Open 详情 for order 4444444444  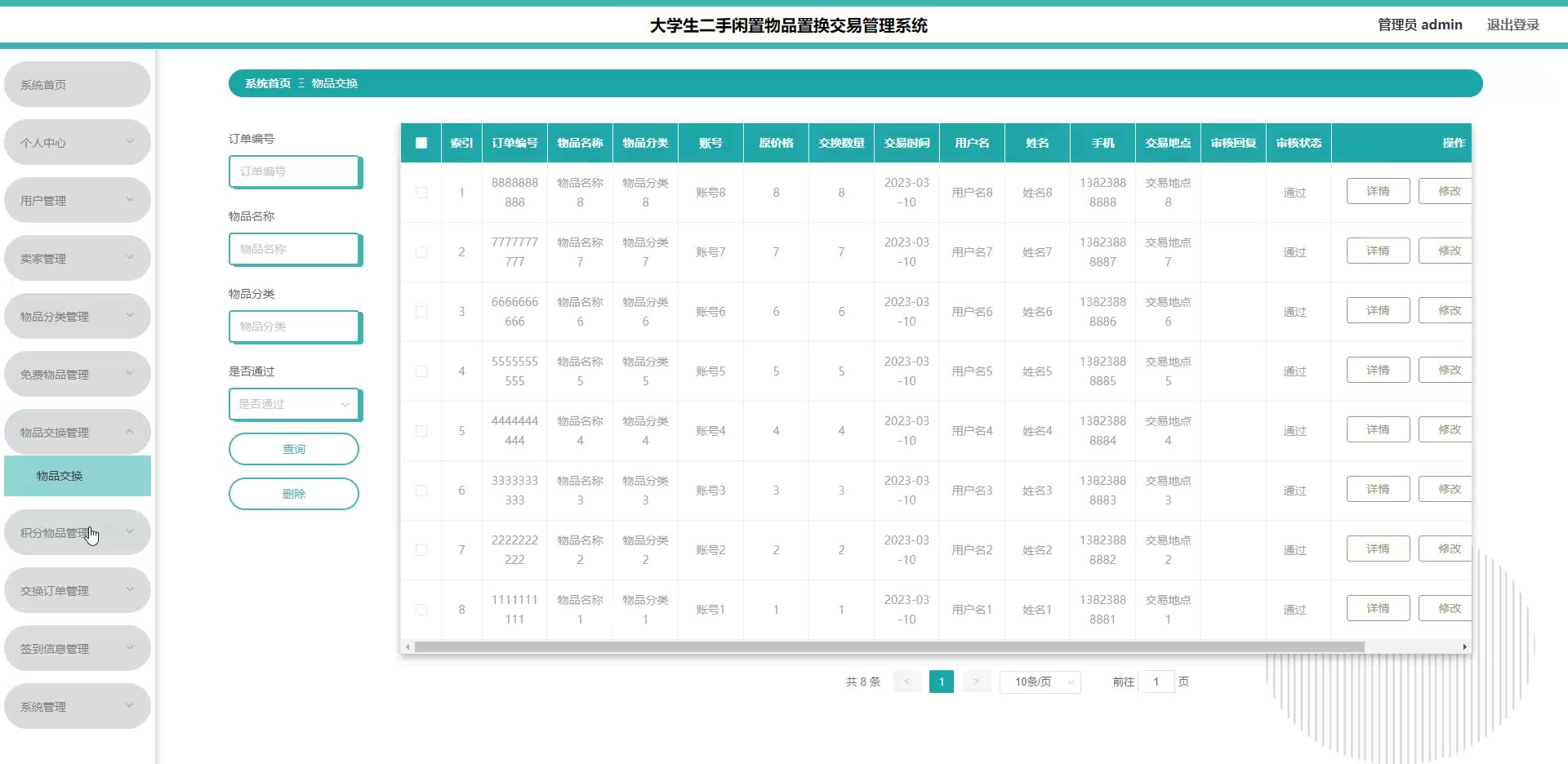coord(1379,429)
